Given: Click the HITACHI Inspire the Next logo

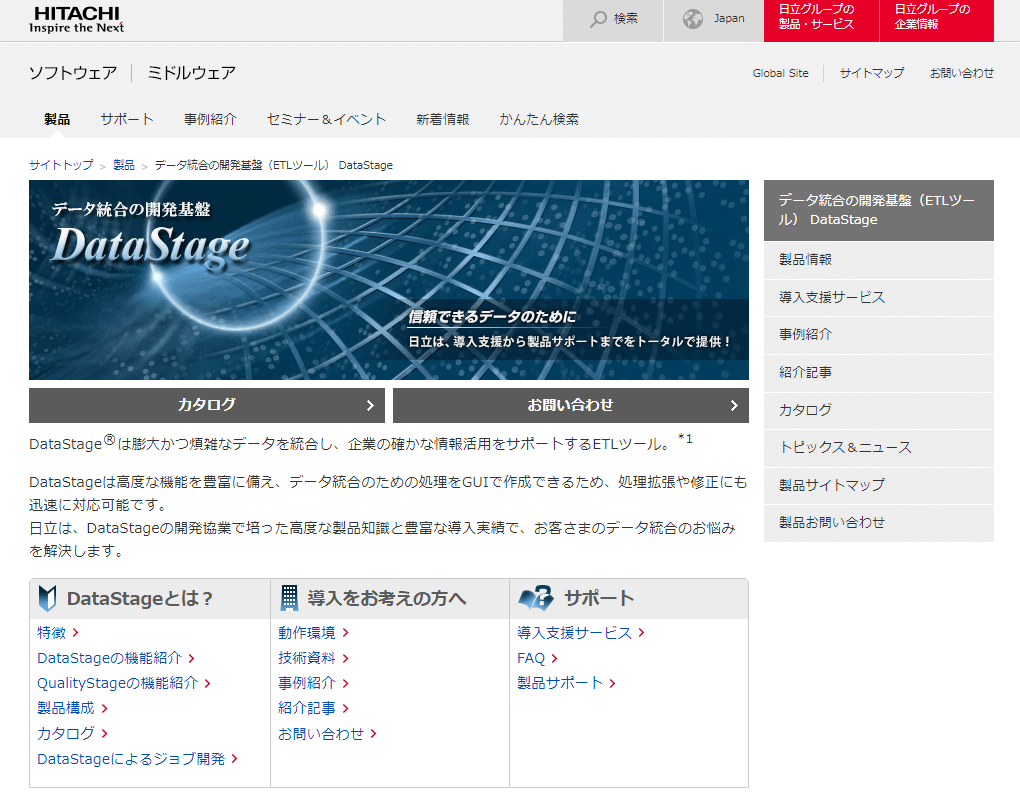Looking at the screenshot, I should [77, 20].
